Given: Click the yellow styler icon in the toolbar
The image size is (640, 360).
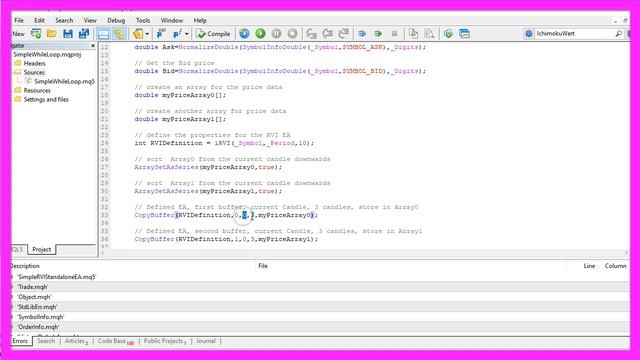Looking at the screenshot, I should pyautogui.click(x=138, y=34).
